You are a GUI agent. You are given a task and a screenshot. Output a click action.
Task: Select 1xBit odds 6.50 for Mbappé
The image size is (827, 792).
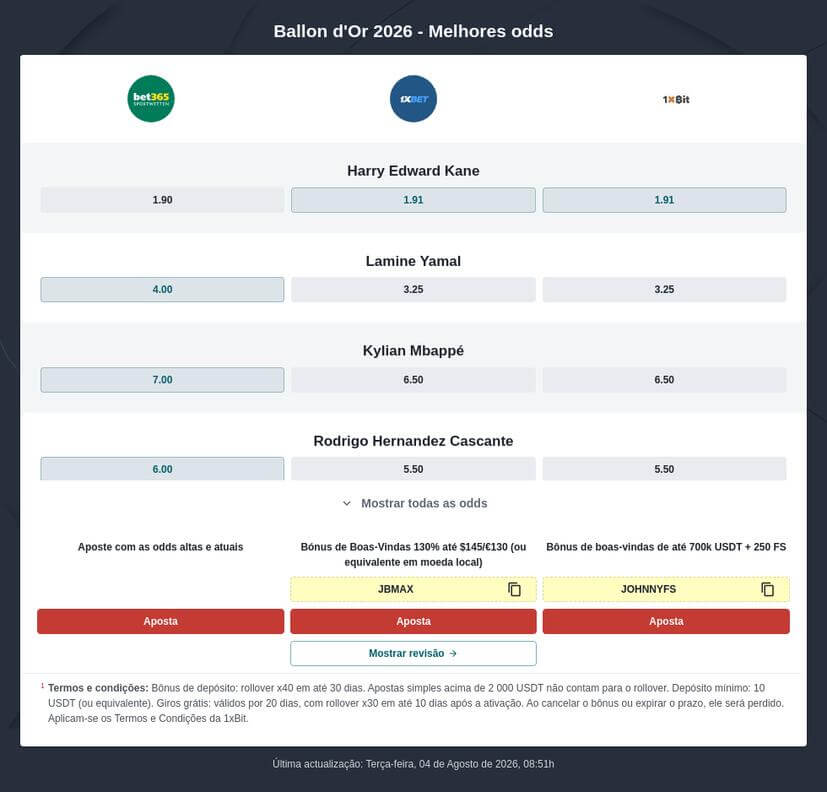664,380
